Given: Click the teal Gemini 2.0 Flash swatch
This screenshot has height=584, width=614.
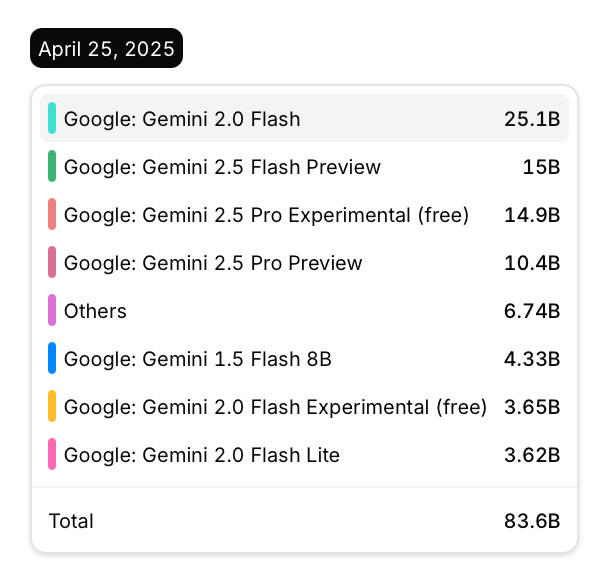Looking at the screenshot, I should pos(52,119).
